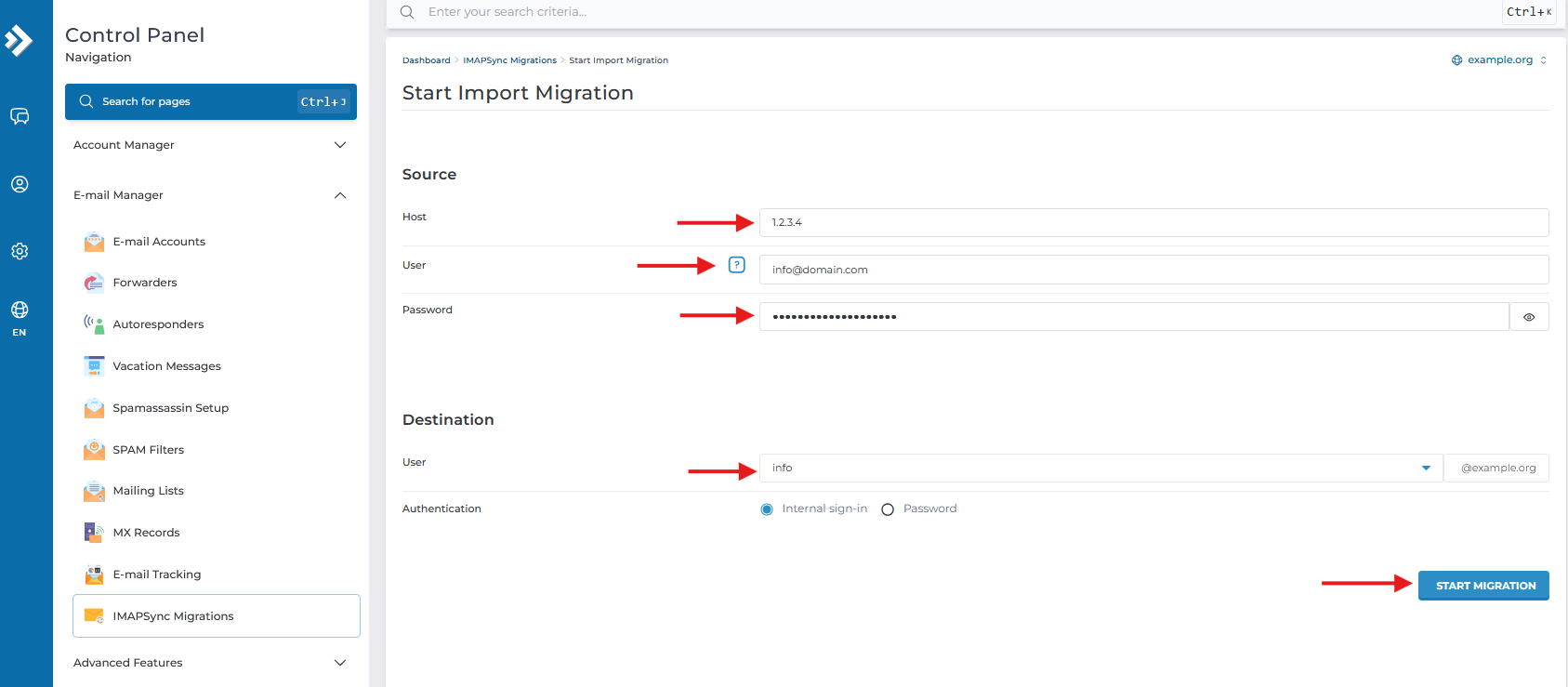Screen dimensions: 1568x687
Task: Open the settings gear icon in sidebar
Action: point(20,251)
